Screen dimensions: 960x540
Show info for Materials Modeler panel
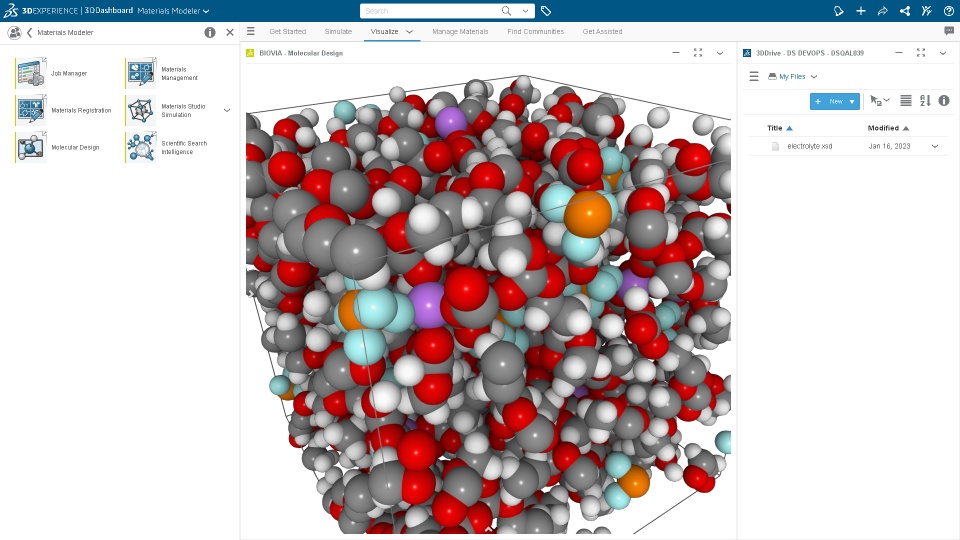pos(210,32)
